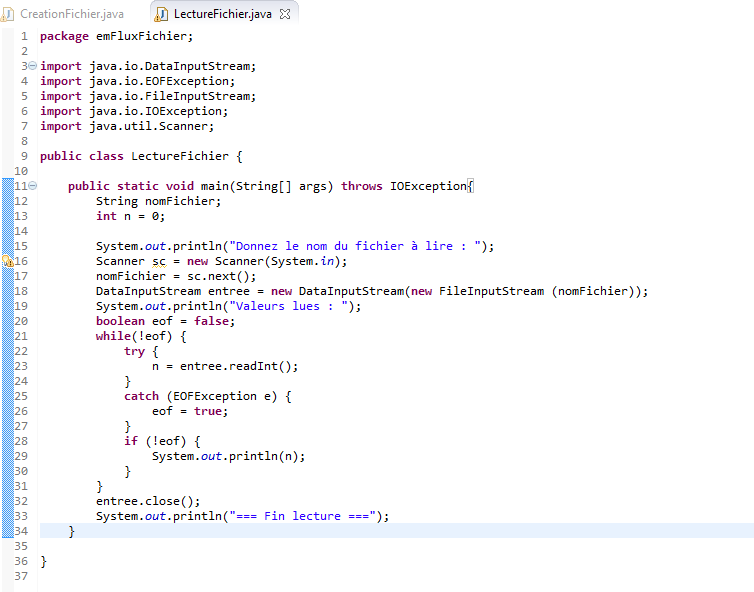Select the LectureFichier.java editor tab
The height and width of the screenshot is (592, 754).
221,14
